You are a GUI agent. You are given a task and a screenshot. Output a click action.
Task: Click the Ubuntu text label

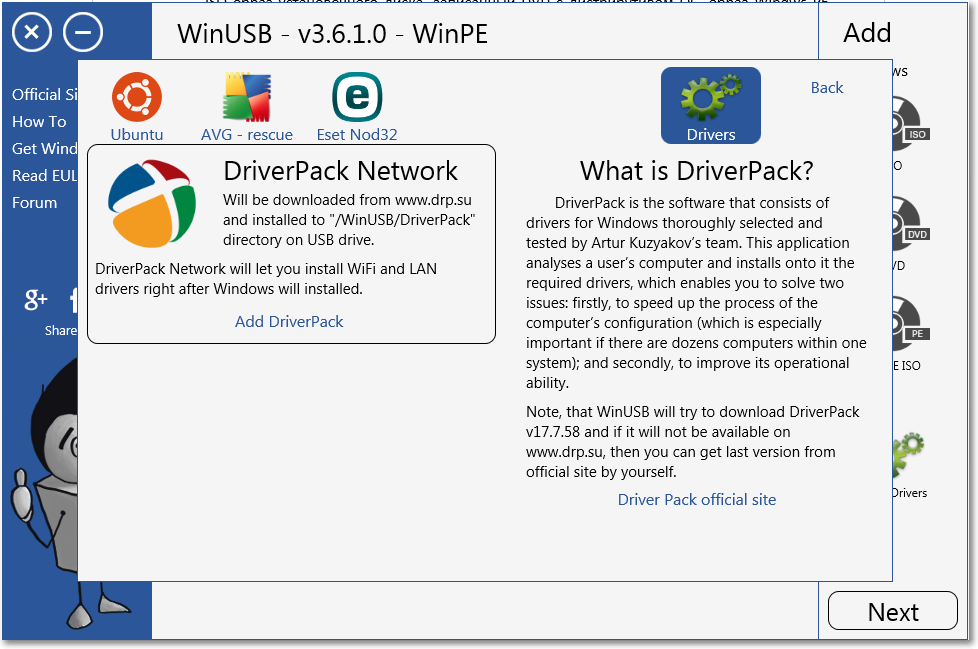click(137, 135)
